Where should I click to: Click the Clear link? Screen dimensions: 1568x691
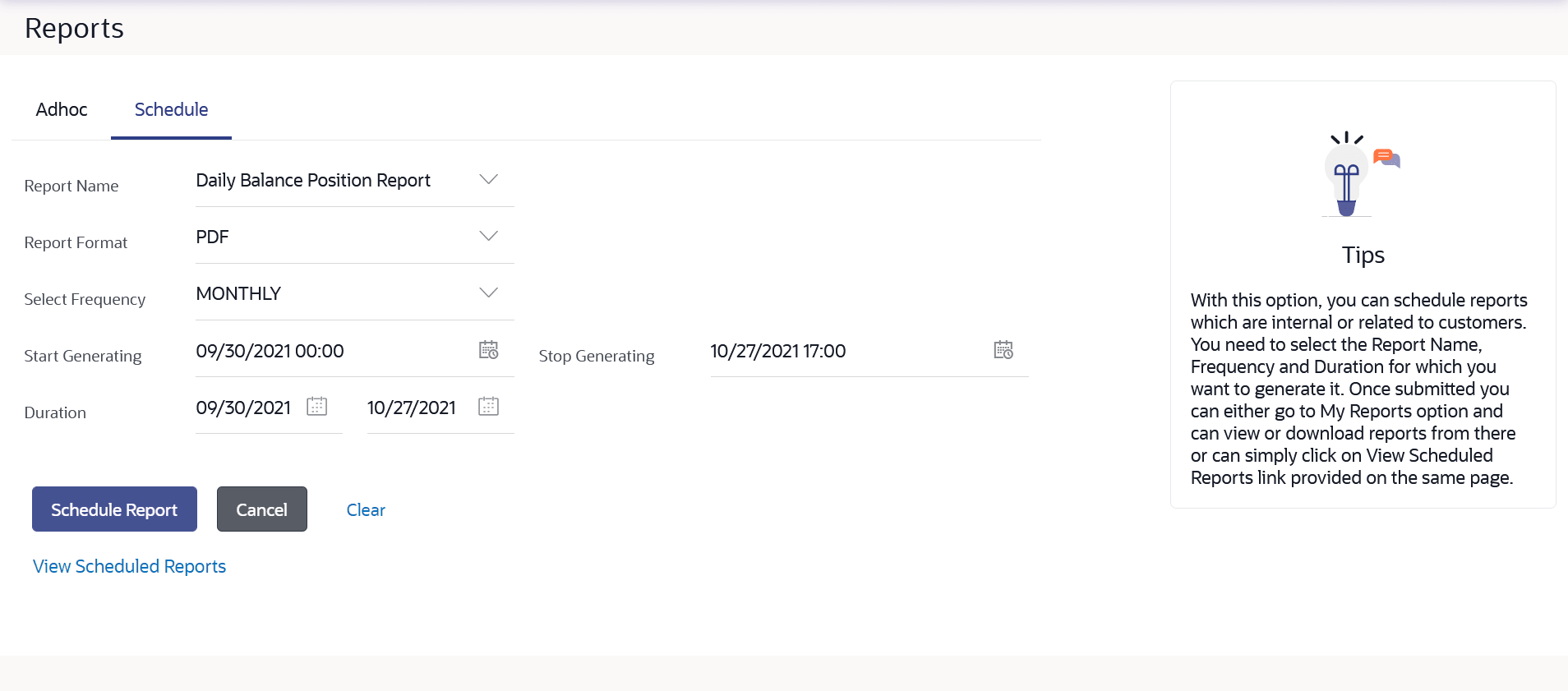click(x=366, y=510)
